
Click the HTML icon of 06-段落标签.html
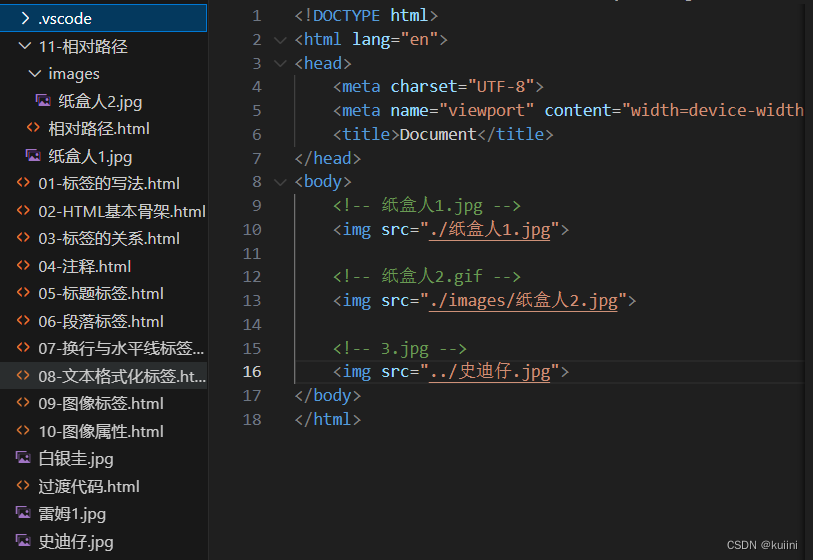(23, 320)
